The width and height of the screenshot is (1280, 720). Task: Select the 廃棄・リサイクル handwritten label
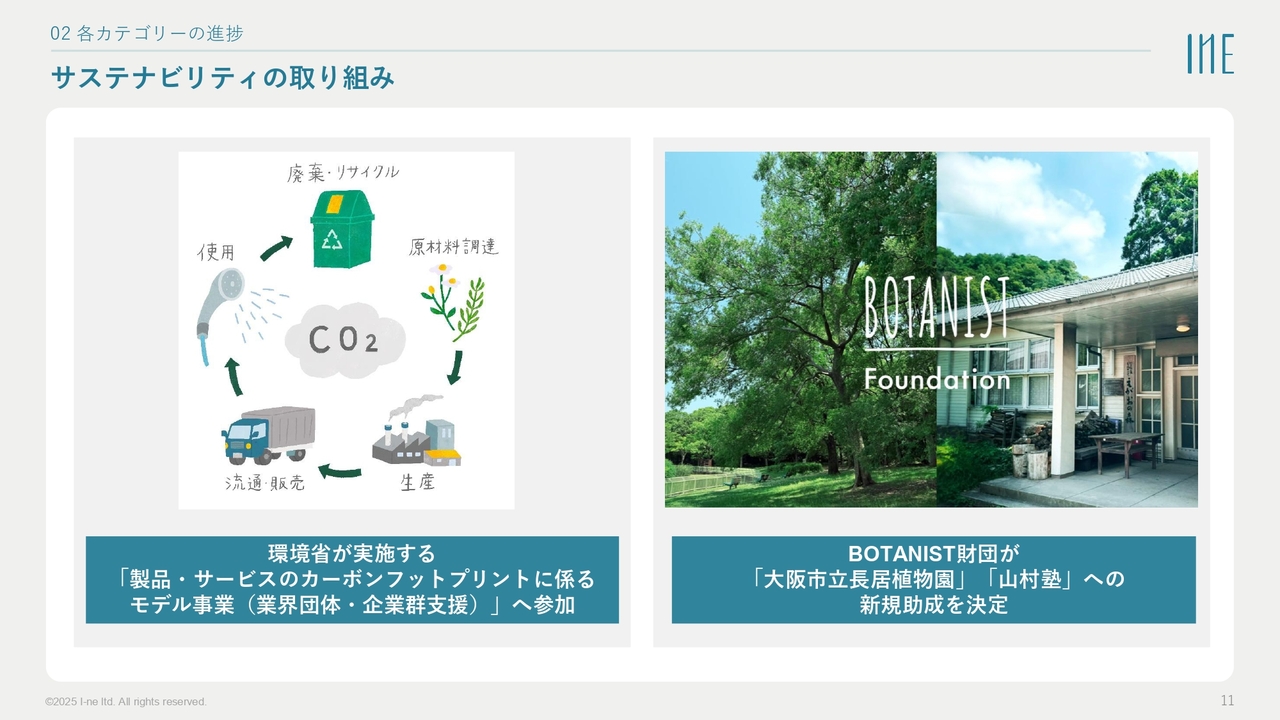point(342,173)
